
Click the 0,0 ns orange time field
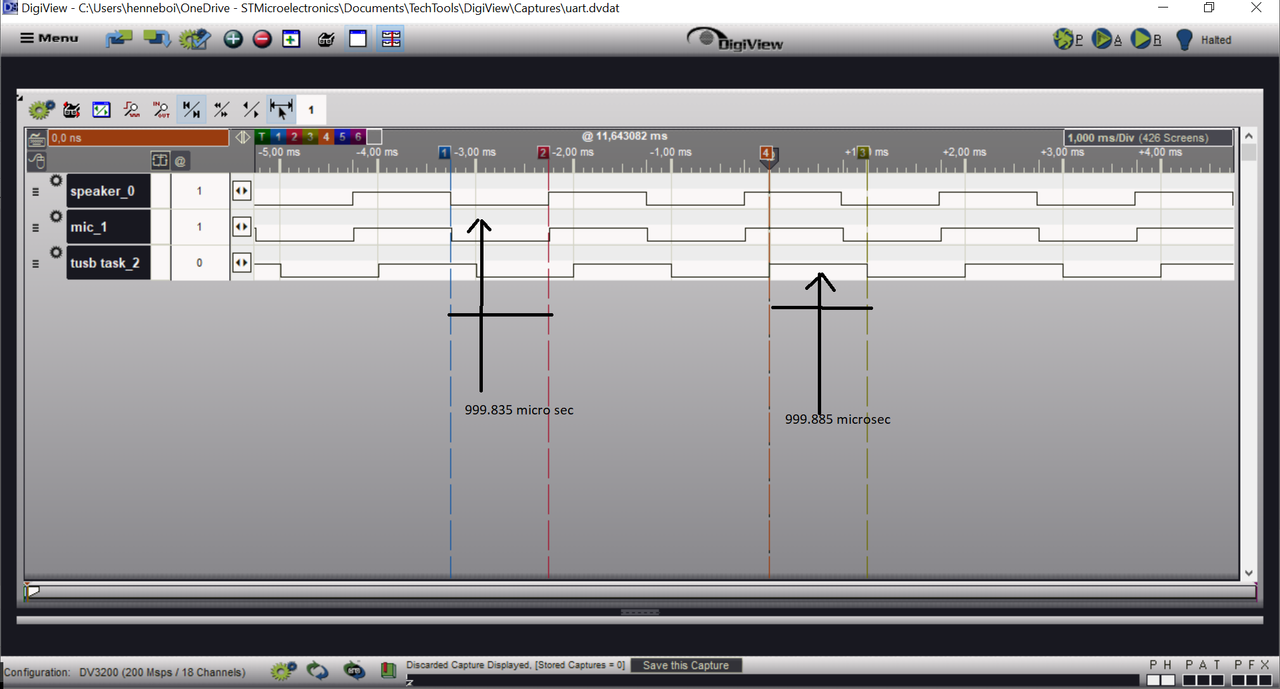click(138, 138)
